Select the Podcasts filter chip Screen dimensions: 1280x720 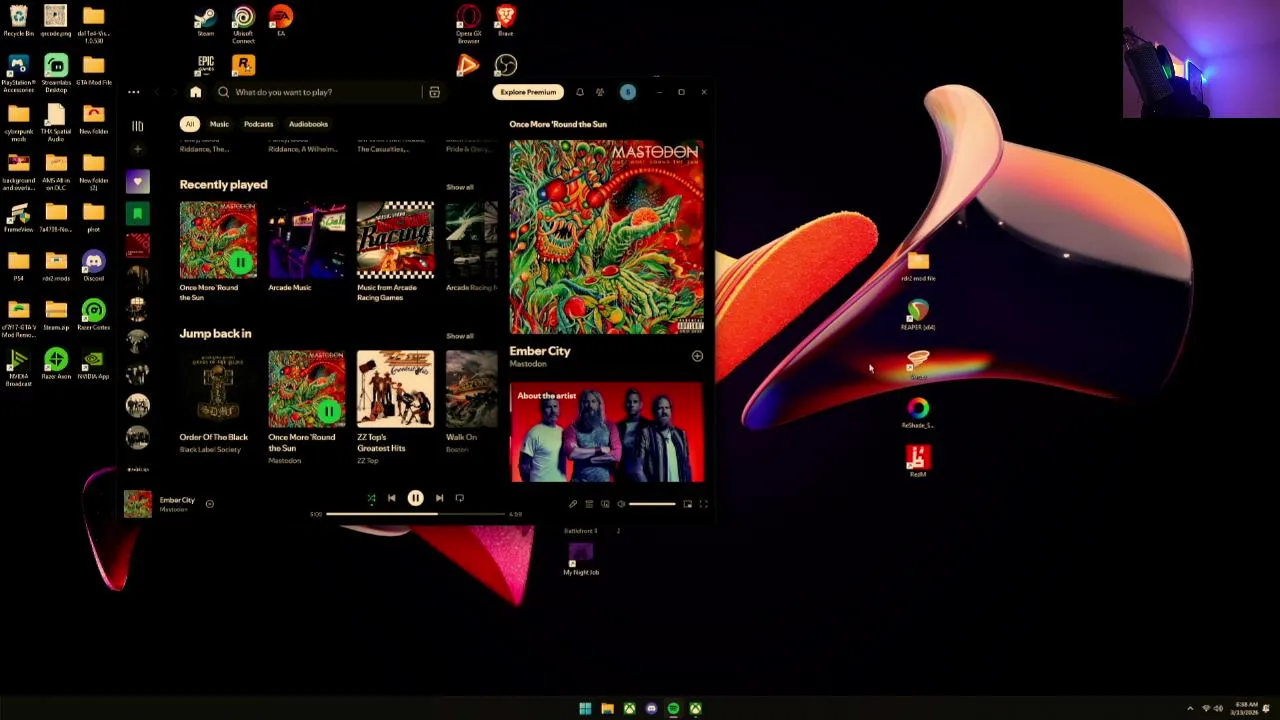point(258,124)
